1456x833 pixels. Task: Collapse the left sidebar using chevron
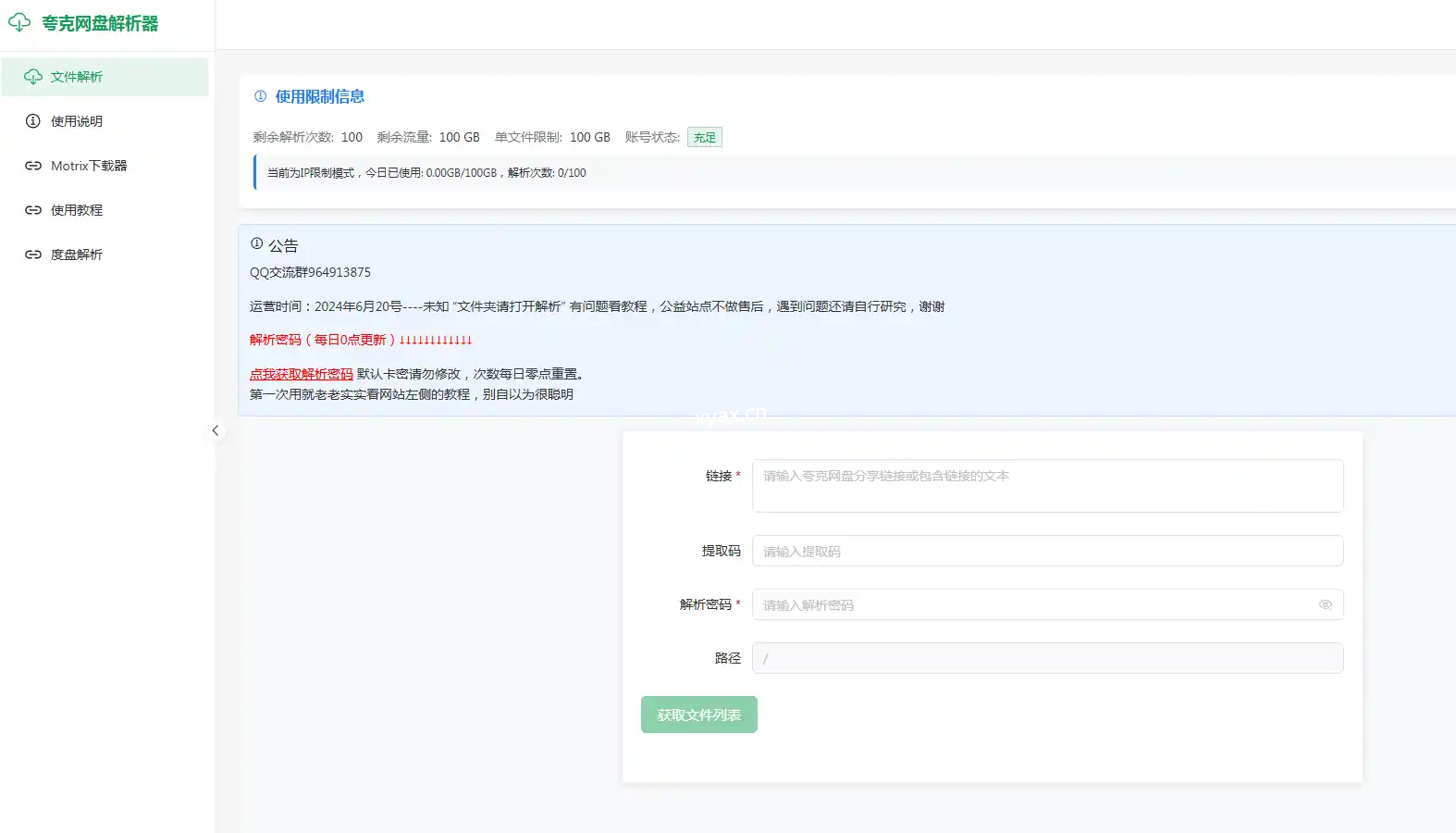tap(216, 430)
